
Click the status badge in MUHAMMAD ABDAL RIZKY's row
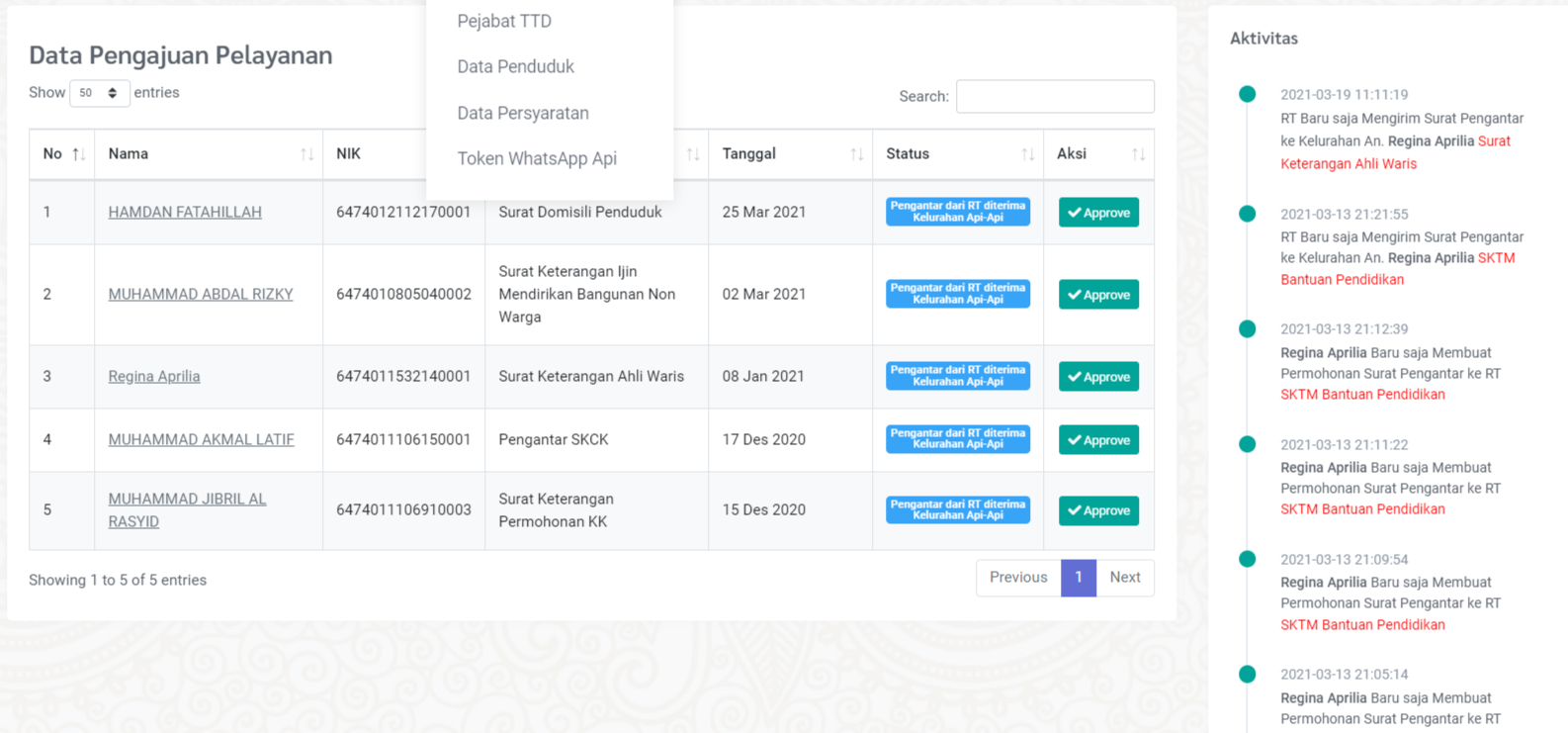[958, 294]
